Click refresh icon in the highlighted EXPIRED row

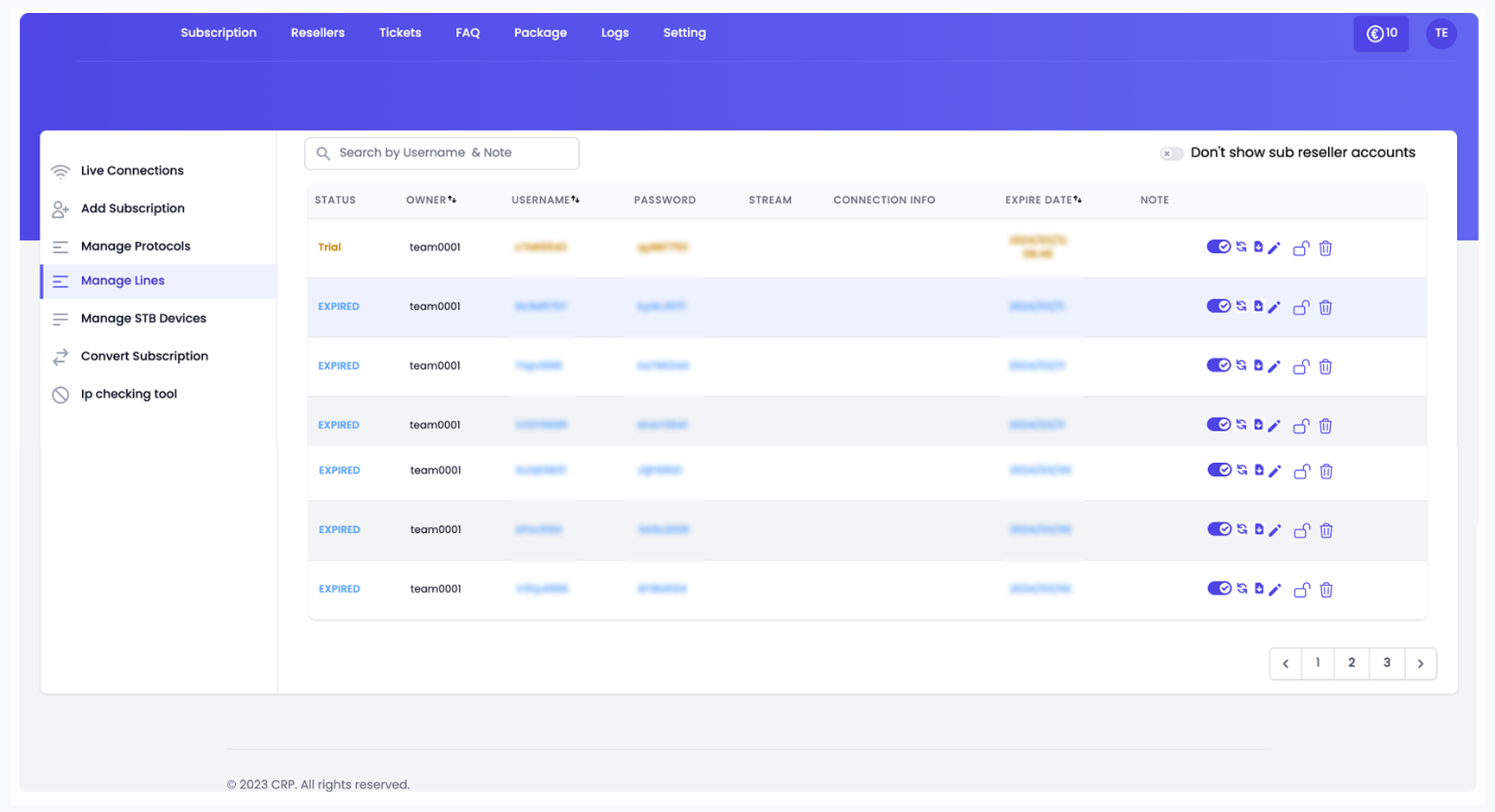coord(1242,306)
